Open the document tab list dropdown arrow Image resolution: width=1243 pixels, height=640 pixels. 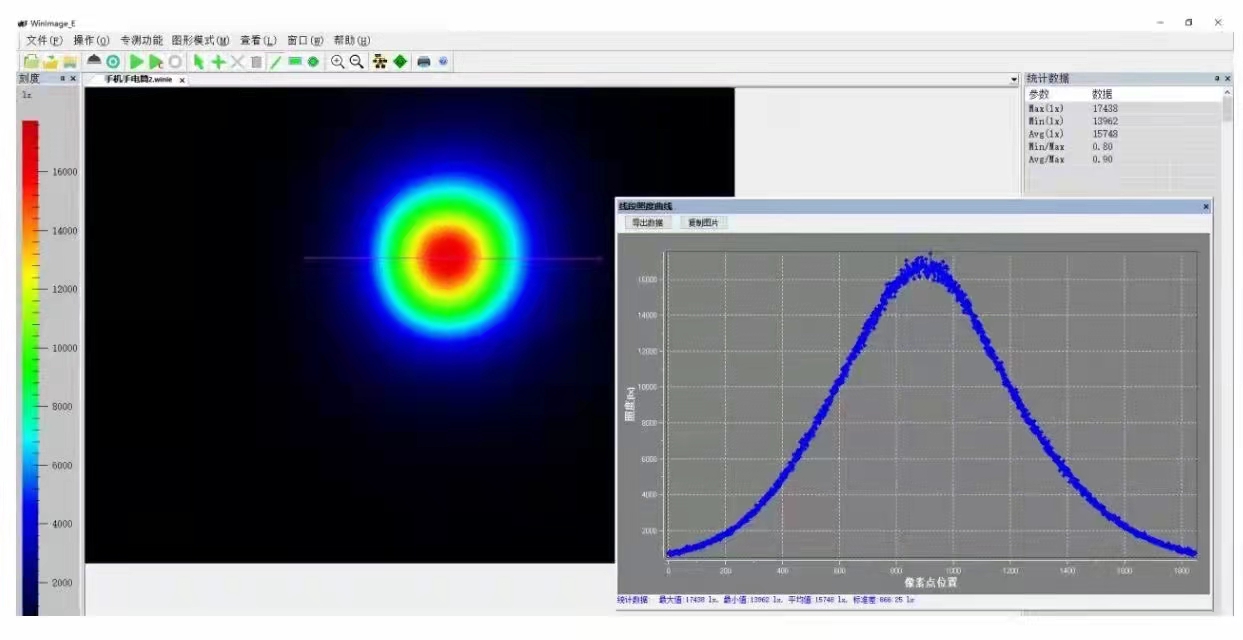coord(1014,79)
